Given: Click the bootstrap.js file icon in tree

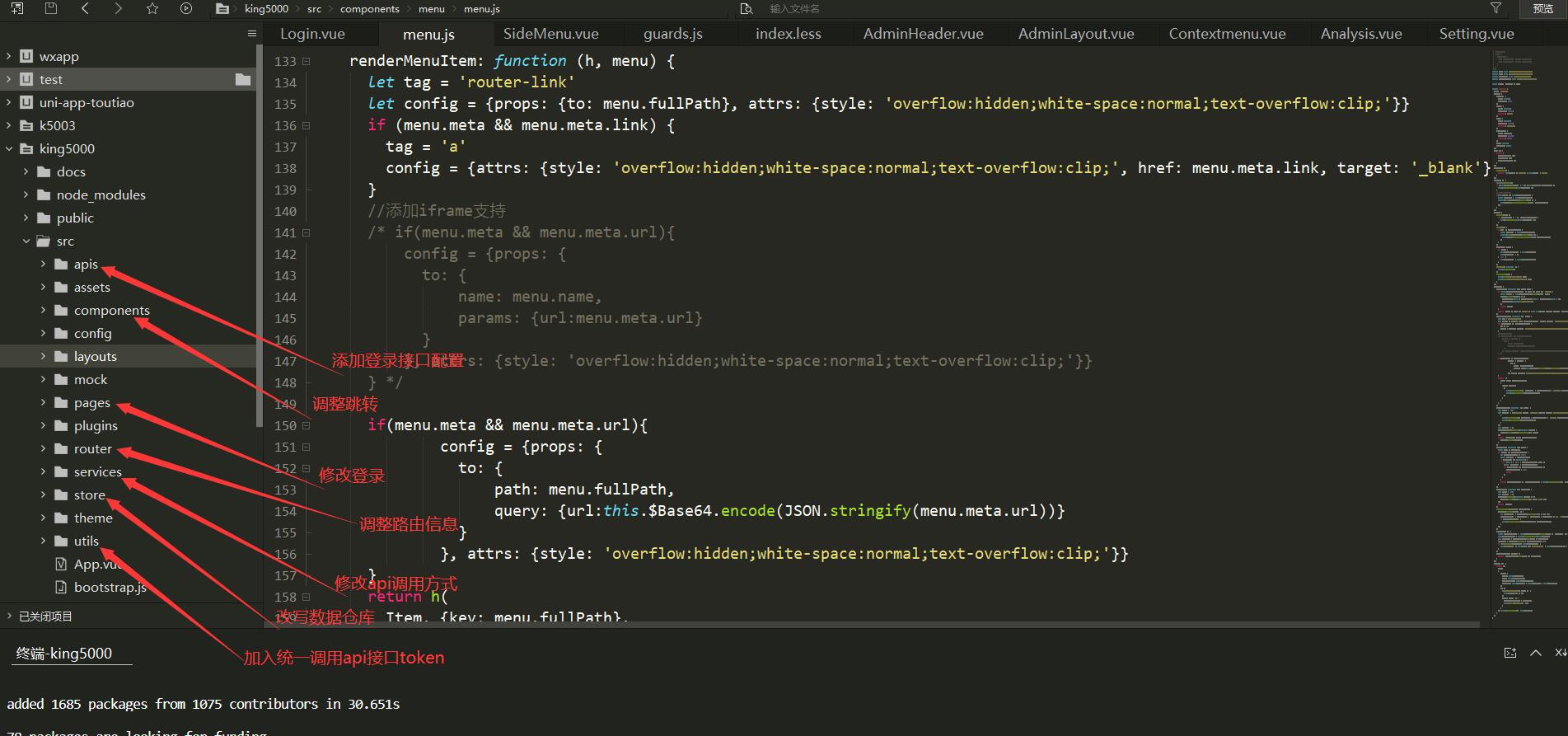Looking at the screenshot, I should [x=60, y=587].
